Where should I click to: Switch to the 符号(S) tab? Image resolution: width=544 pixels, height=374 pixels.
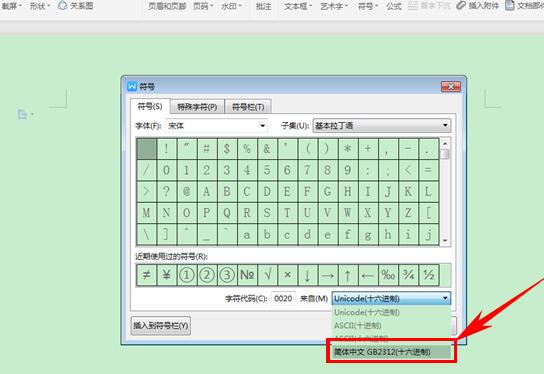pyautogui.click(x=150, y=106)
